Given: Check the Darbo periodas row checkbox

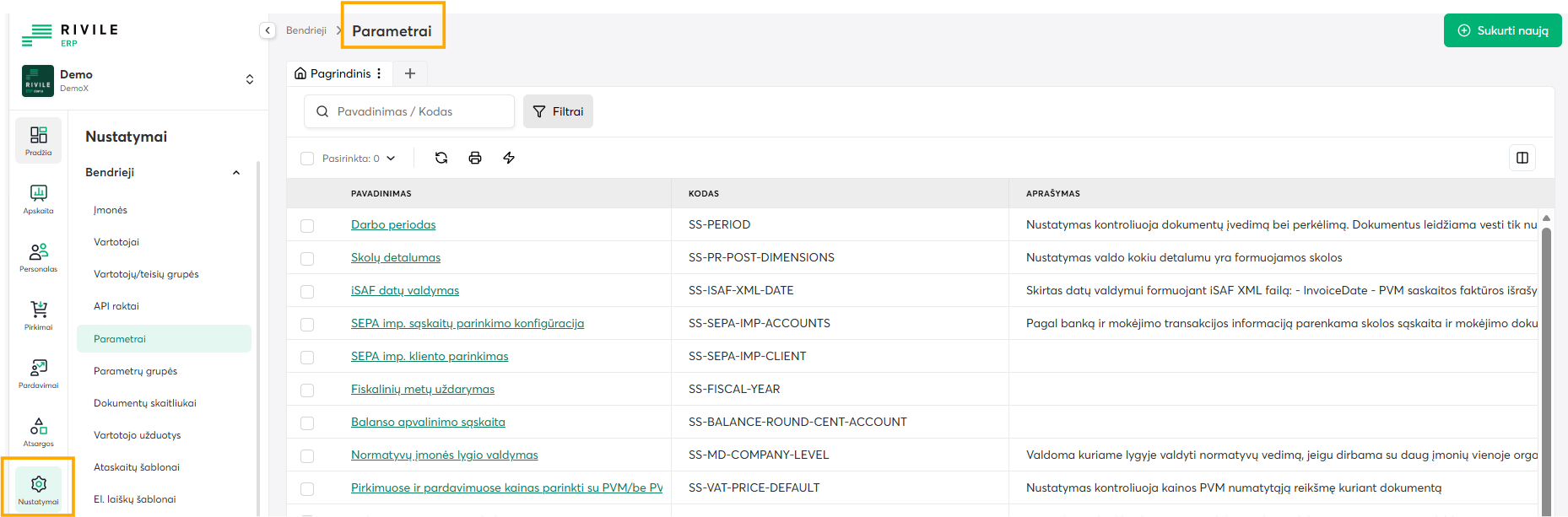Looking at the screenshot, I should point(307,226).
